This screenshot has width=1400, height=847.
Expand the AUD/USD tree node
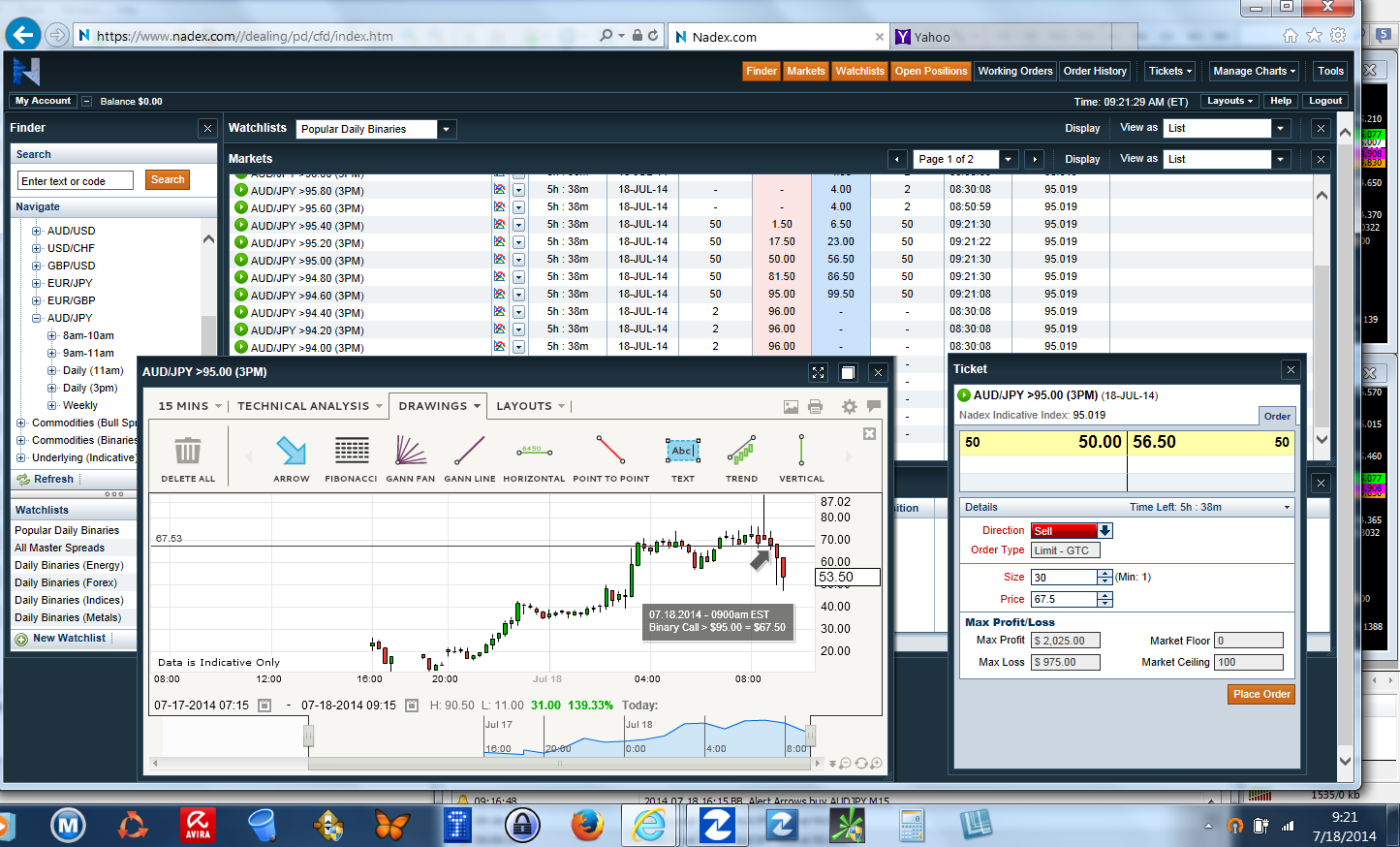(x=37, y=231)
